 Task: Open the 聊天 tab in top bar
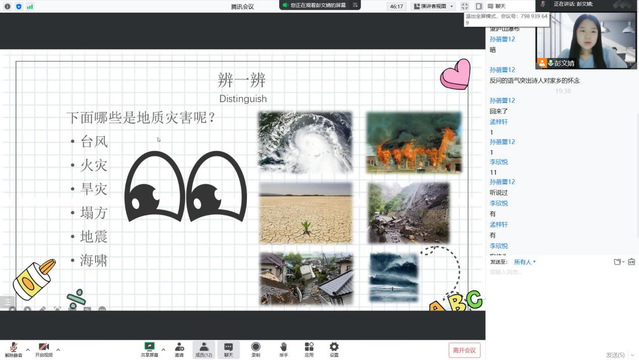496,6
